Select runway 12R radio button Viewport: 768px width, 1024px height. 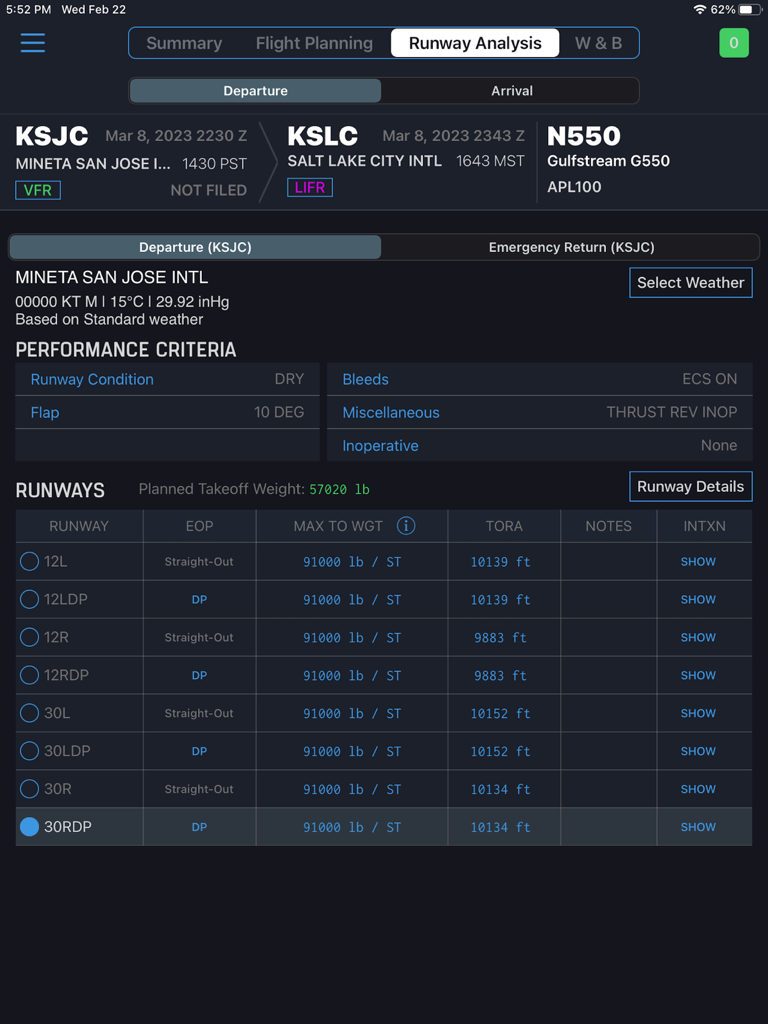pyautogui.click(x=29, y=637)
